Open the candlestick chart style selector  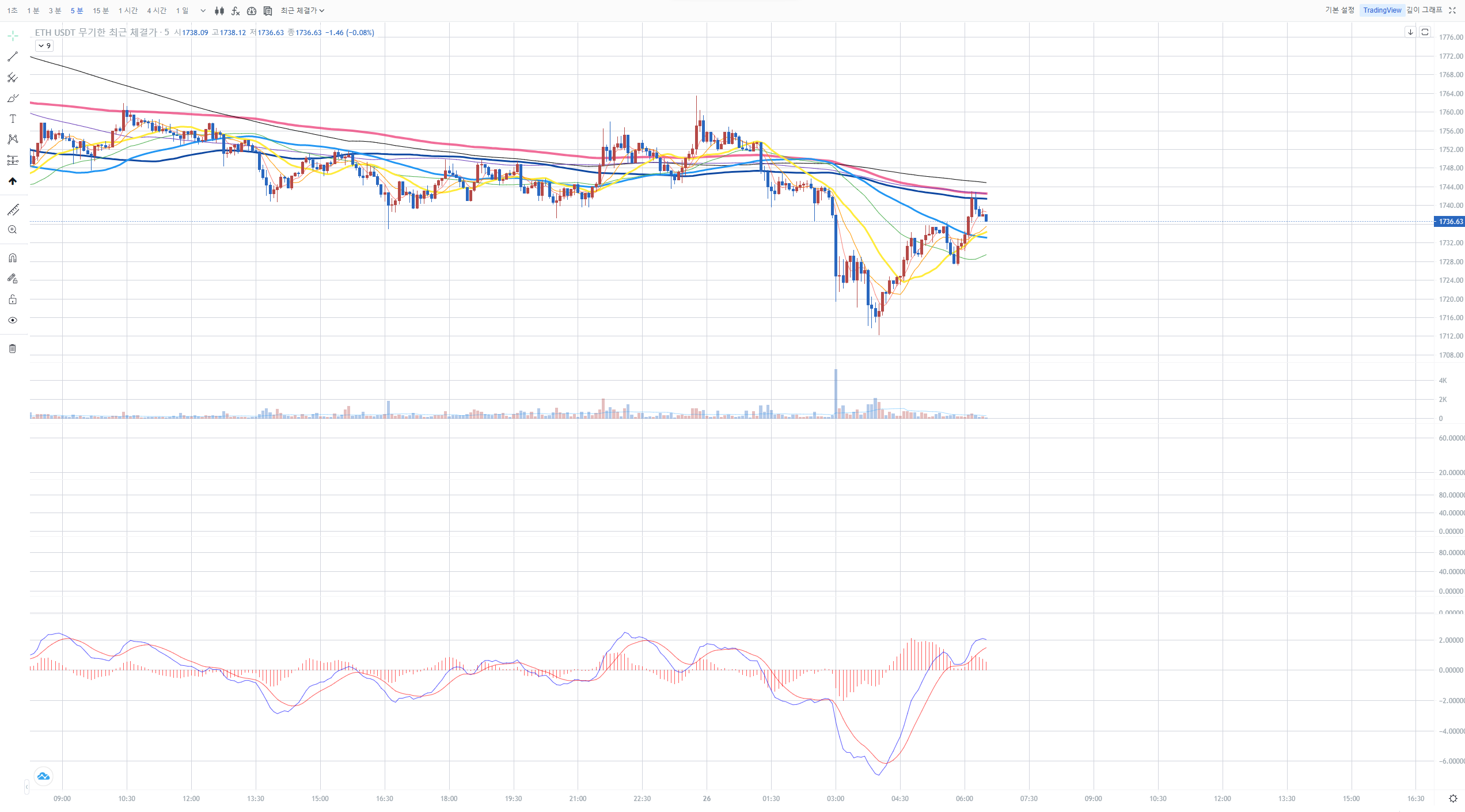[219, 11]
